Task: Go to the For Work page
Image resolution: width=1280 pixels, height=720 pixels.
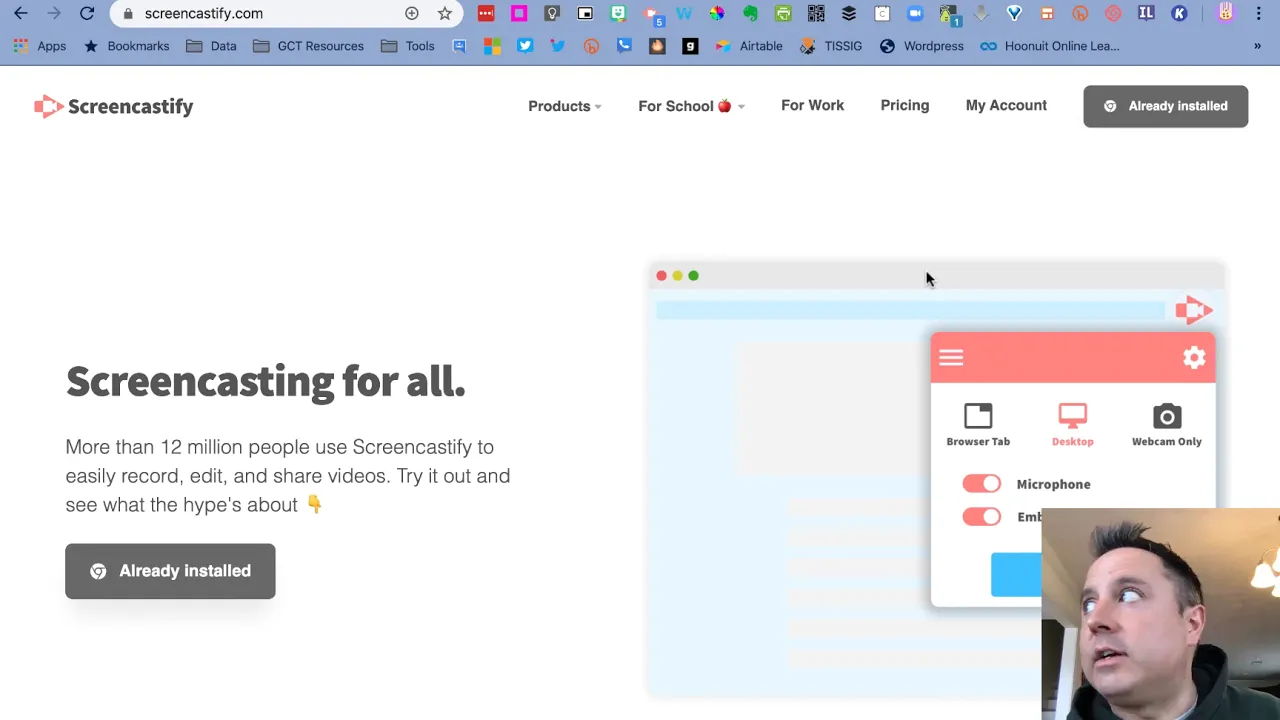Action: [x=812, y=105]
